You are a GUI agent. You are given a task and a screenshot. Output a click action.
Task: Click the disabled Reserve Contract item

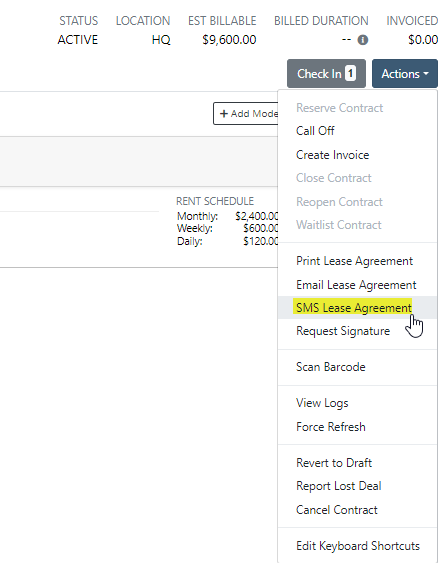pyautogui.click(x=357, y=108)
